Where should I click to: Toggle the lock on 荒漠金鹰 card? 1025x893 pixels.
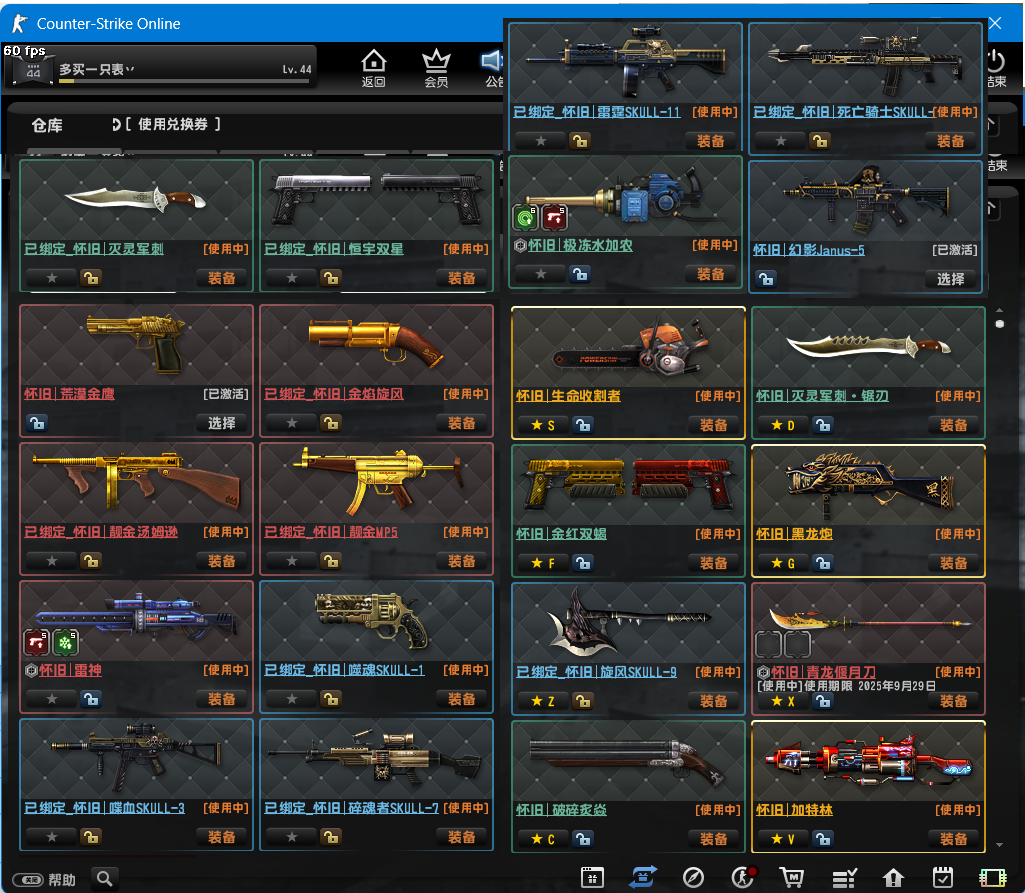click(x=37, y=424)
